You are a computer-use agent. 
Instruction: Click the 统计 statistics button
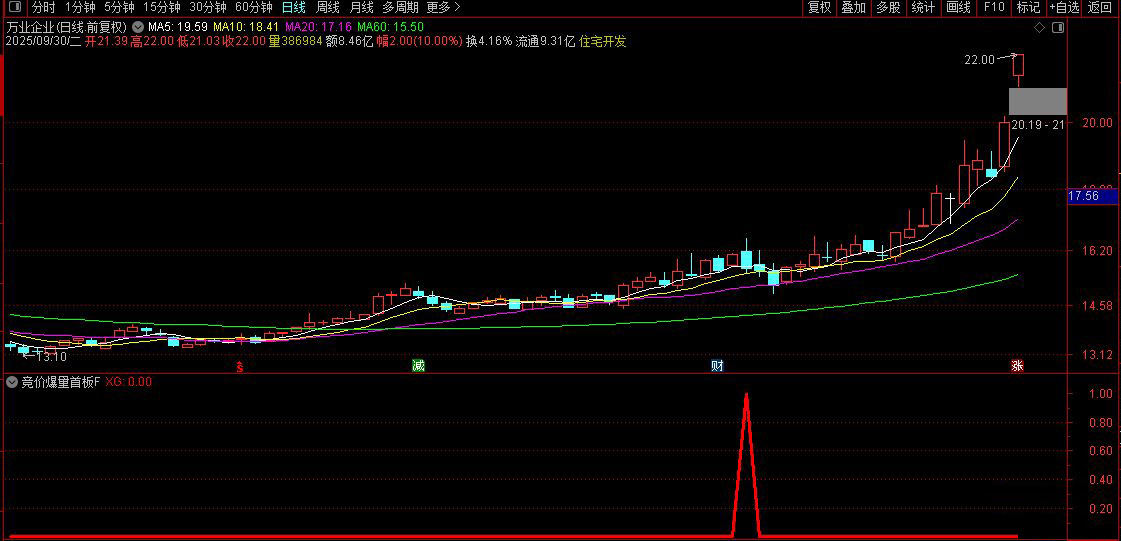[x=924, y=8]
